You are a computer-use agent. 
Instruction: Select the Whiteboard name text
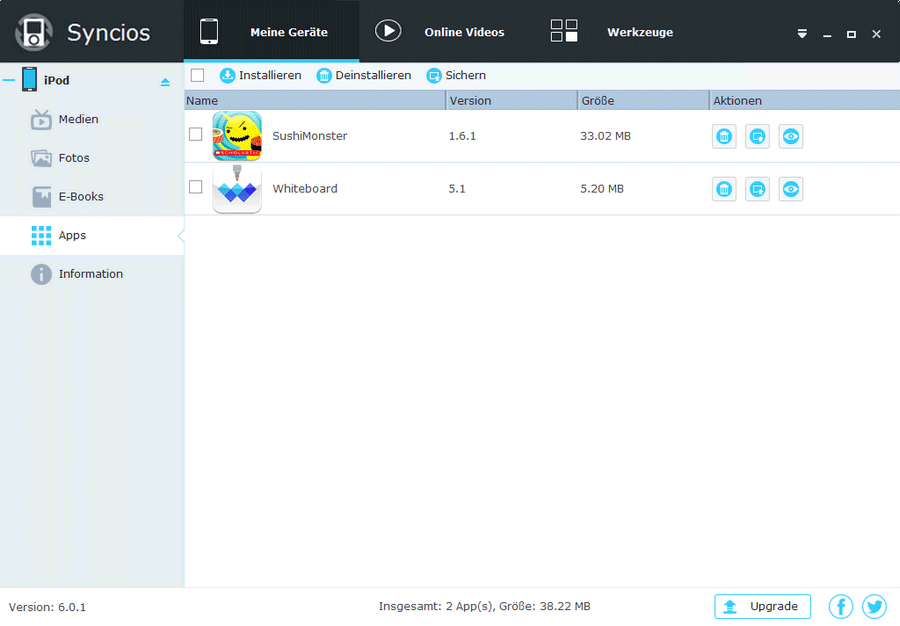(305, 189)
